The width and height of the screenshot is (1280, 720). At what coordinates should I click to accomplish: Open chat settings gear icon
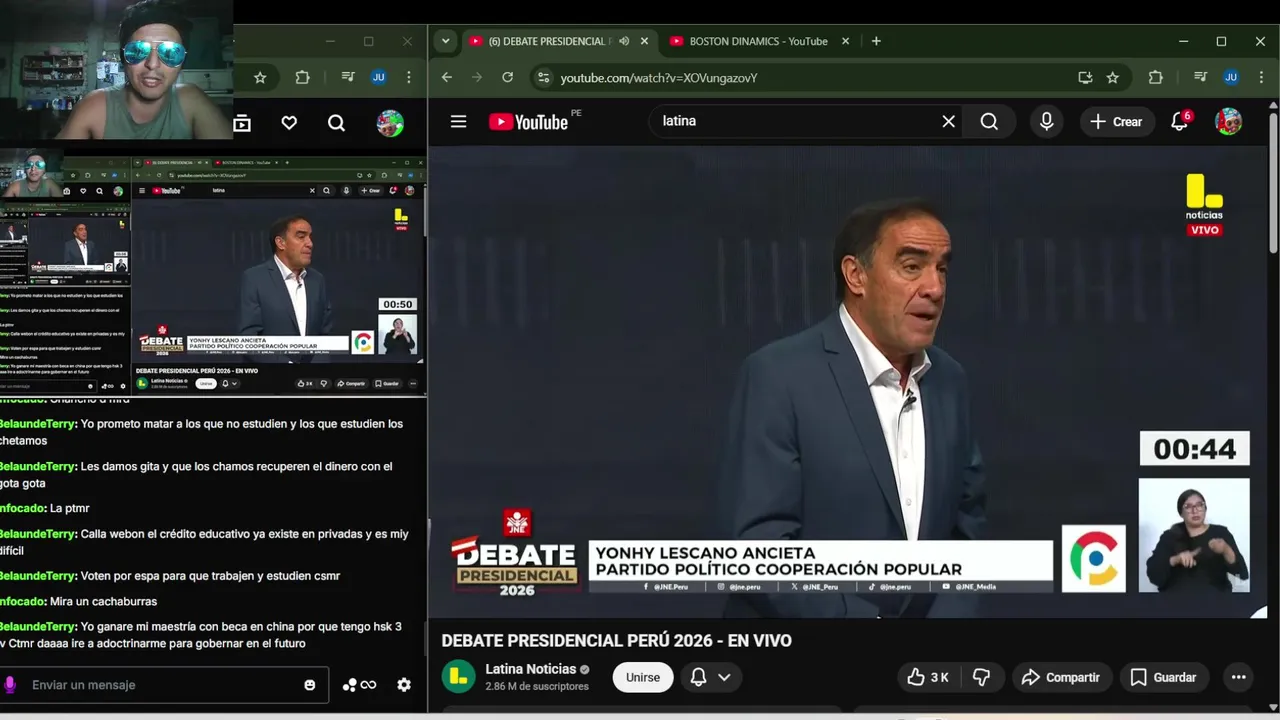[404, 685]
